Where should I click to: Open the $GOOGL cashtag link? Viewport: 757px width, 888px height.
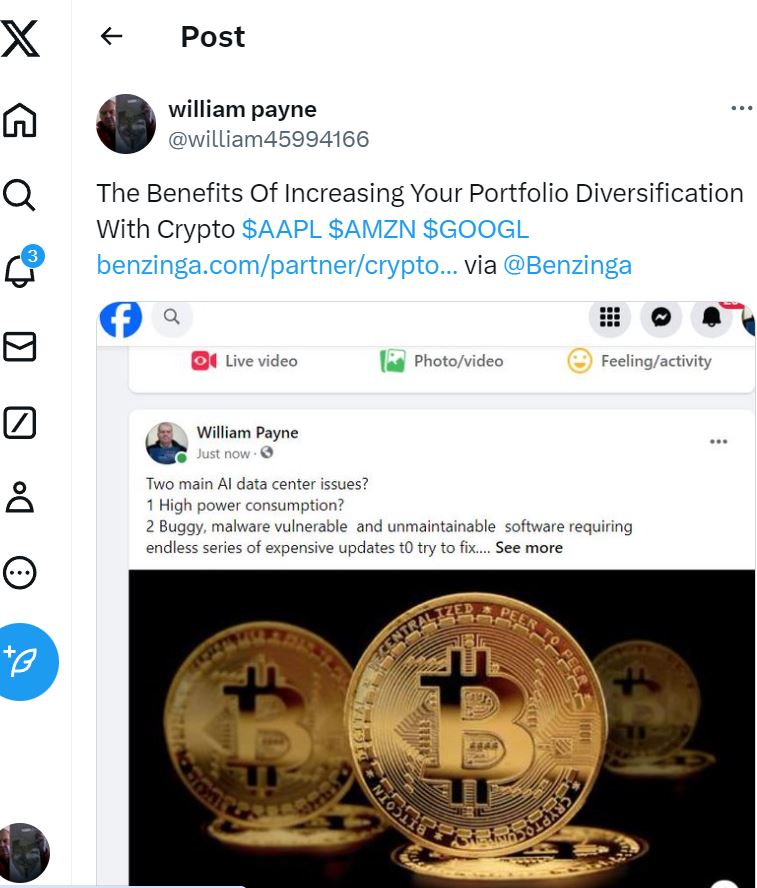[476, 229]
